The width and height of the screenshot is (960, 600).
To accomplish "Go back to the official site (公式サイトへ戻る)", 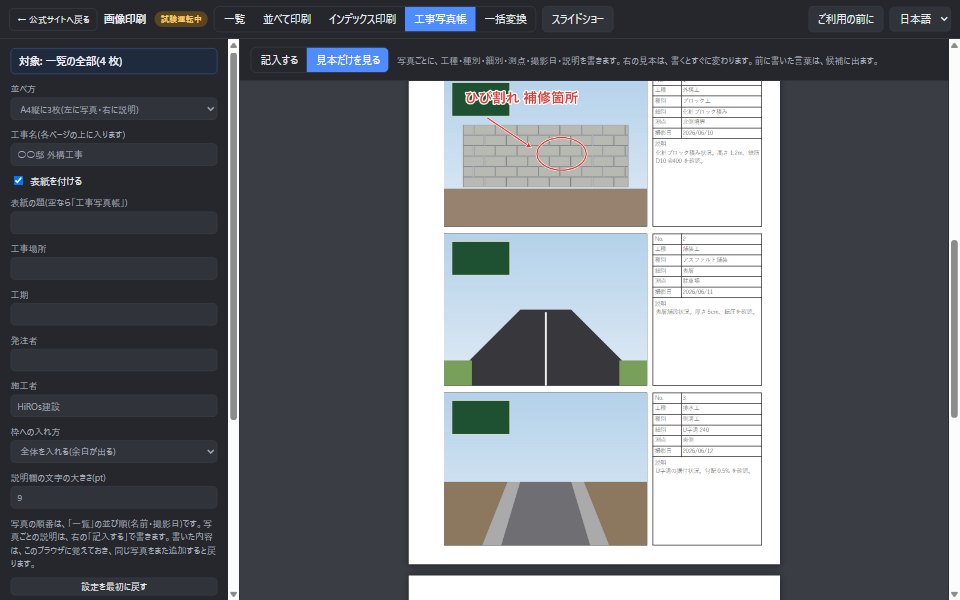I will point(53,20).
